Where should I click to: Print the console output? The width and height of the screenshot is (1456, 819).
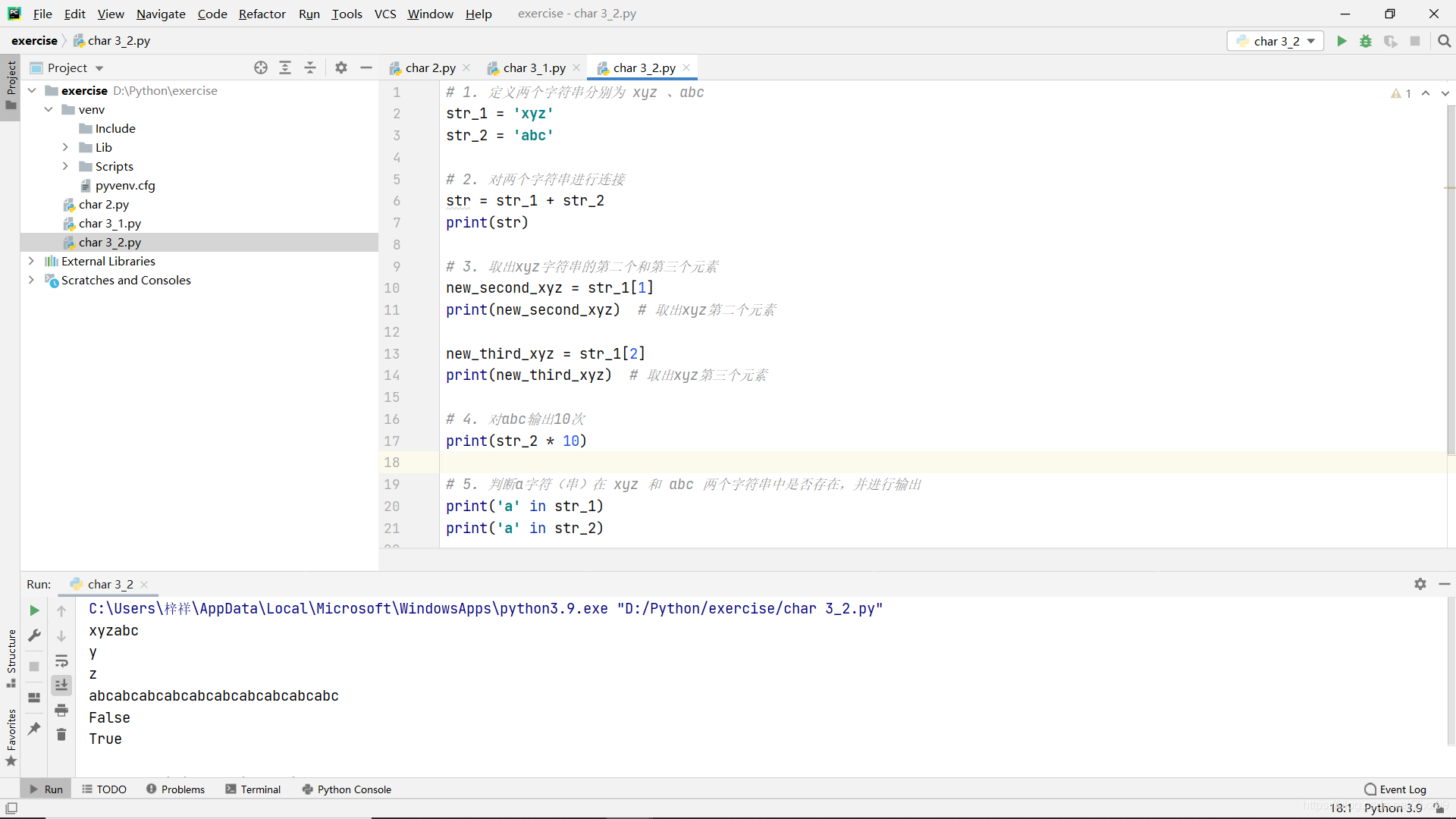(61, 710)
